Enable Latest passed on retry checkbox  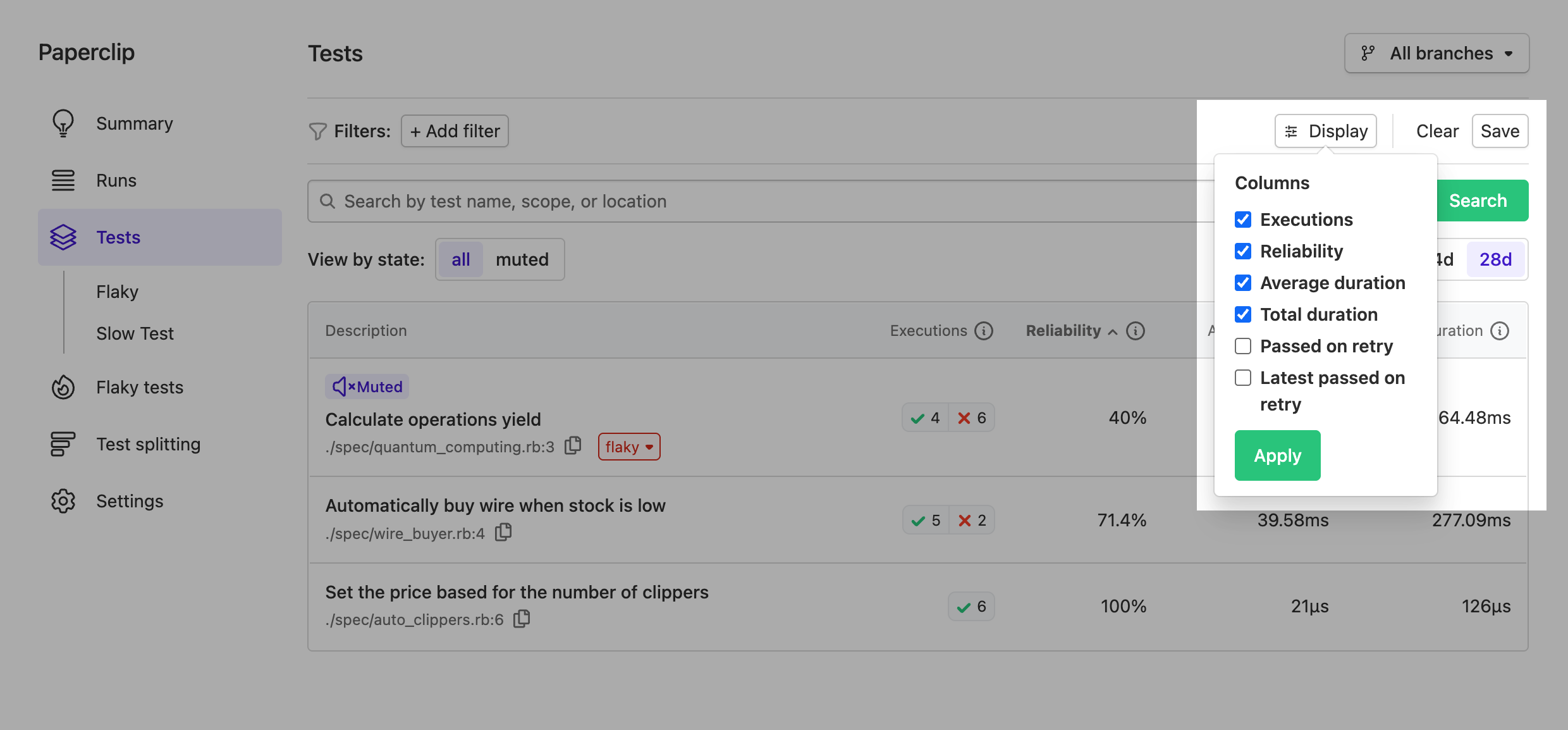click(1243, 378)
